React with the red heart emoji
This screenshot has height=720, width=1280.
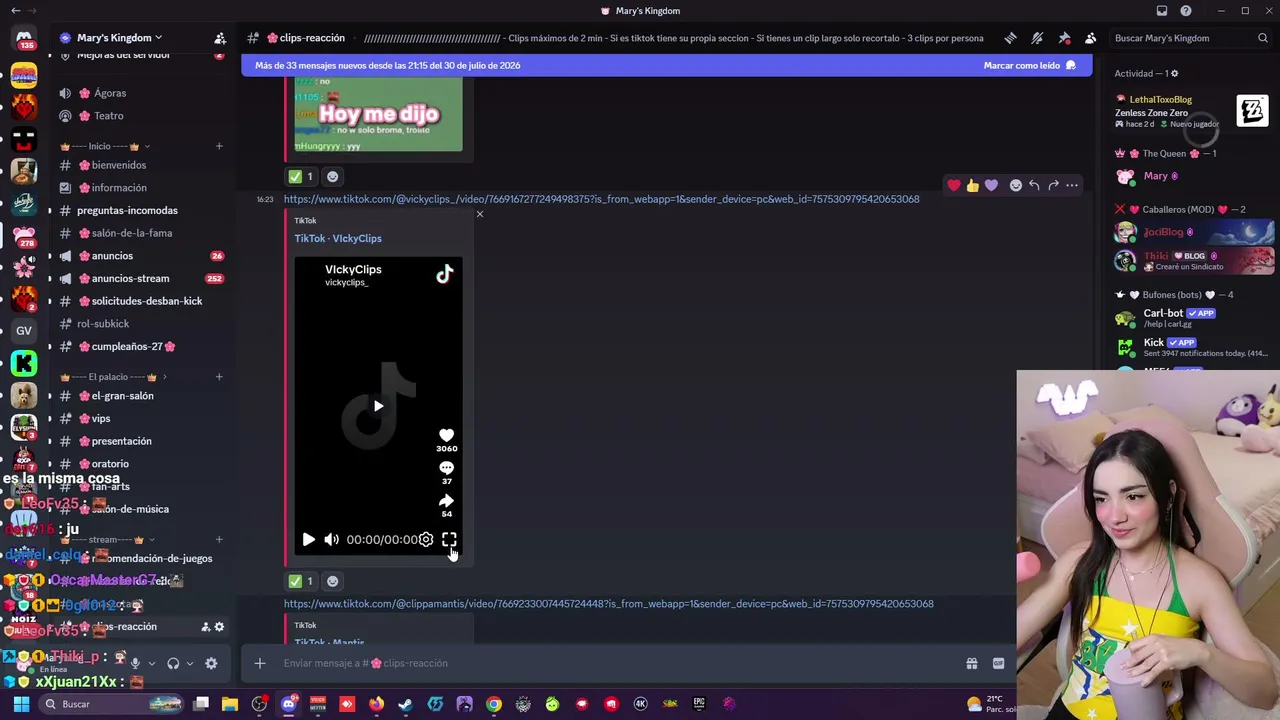click(x=954, y=185)
